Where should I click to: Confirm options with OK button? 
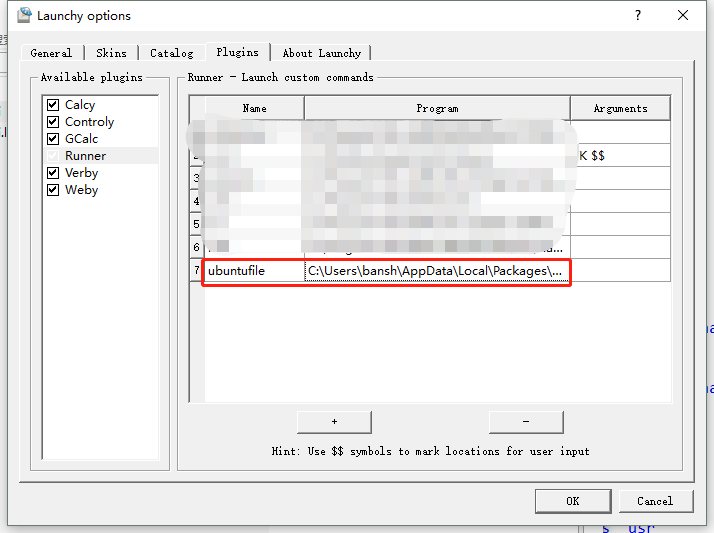pos(573,501)
